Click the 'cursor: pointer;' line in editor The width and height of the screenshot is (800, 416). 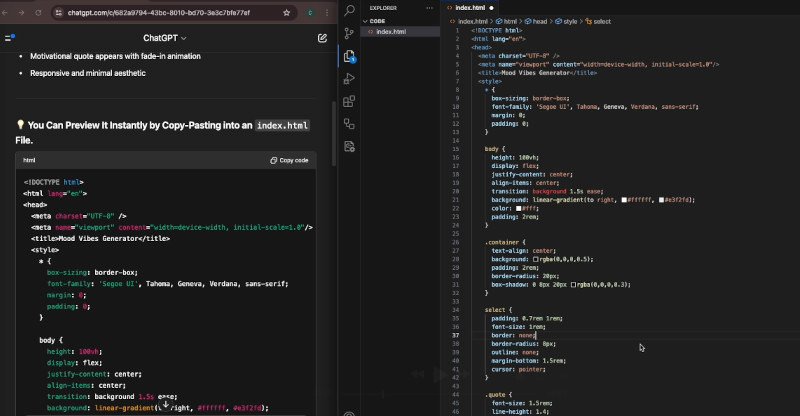pos(518,370)
